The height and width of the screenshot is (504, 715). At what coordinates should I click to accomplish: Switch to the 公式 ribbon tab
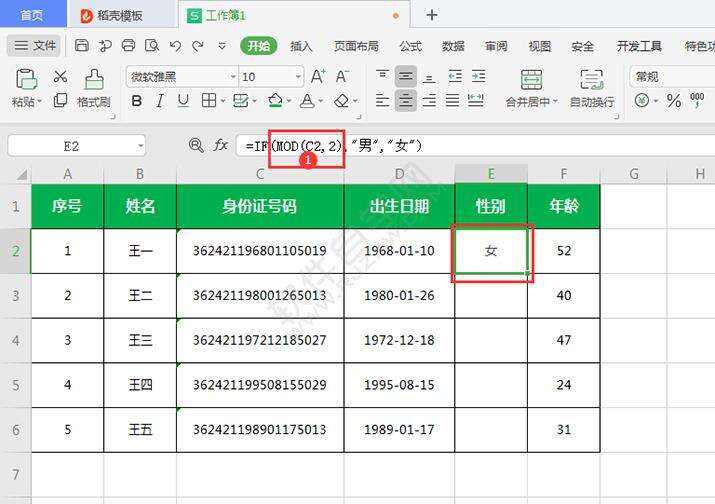pyautogui.click(x=410, y=46)
